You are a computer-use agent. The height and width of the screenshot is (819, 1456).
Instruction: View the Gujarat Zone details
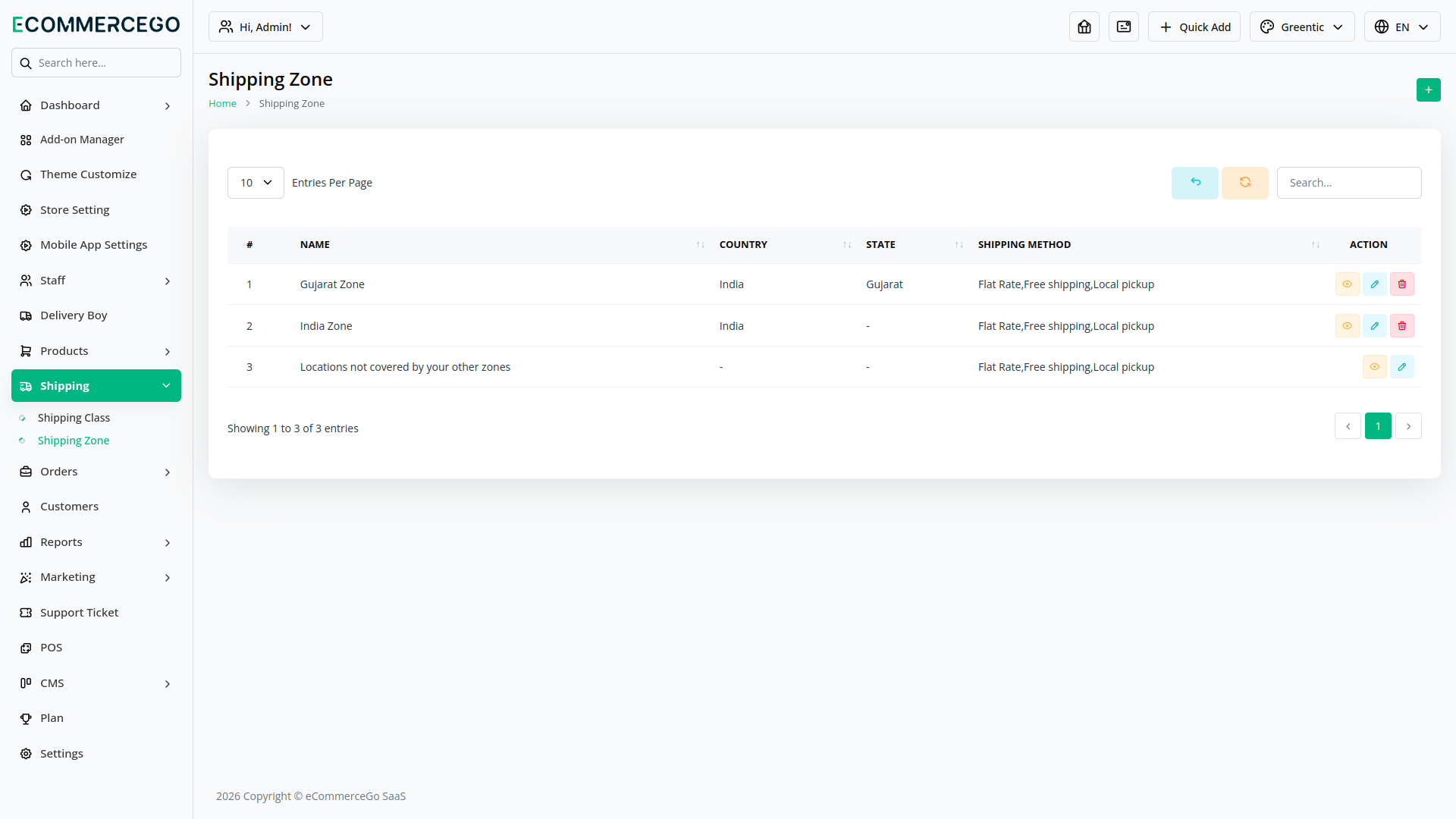pyautogui.click(x=1347, y=284)
